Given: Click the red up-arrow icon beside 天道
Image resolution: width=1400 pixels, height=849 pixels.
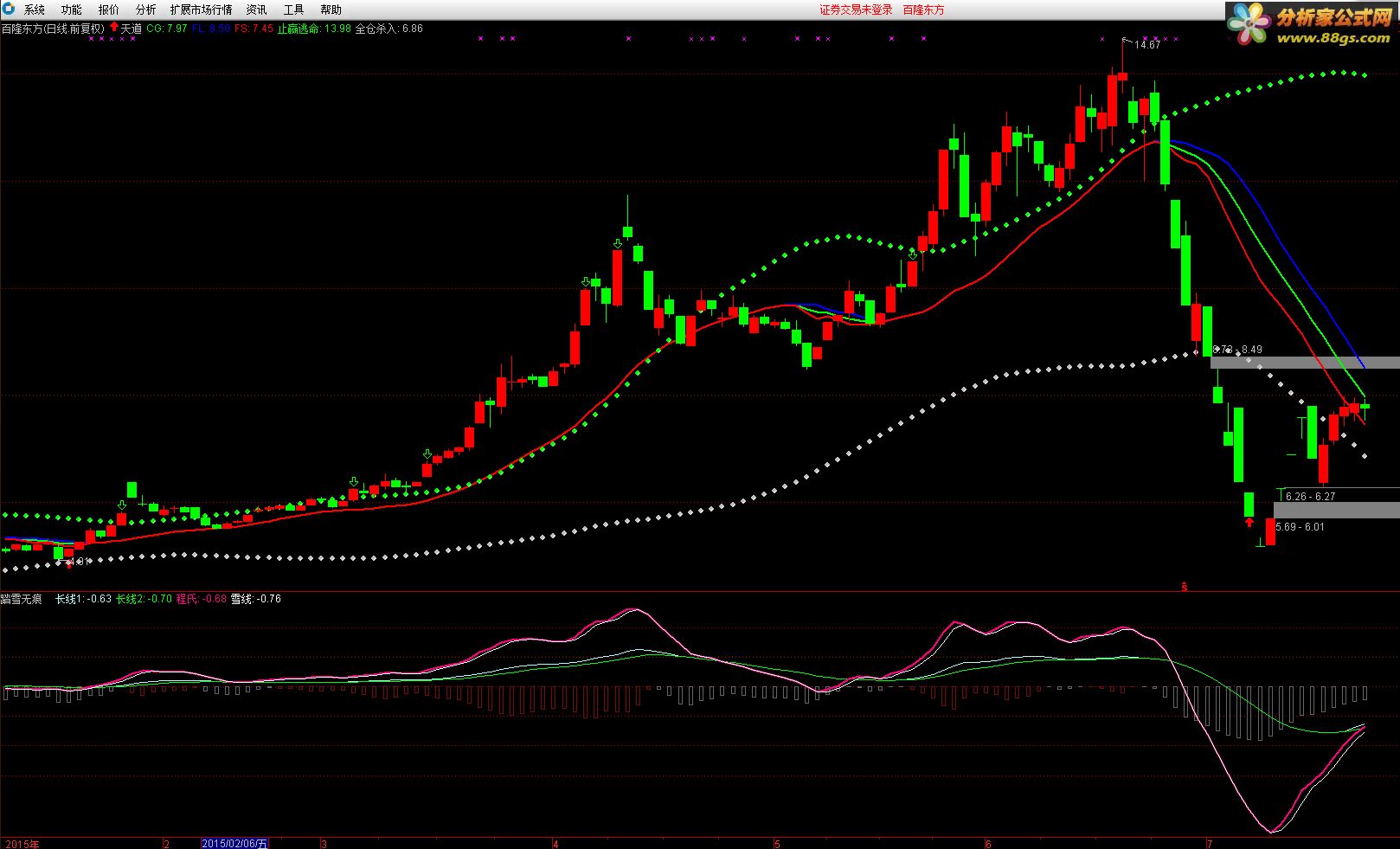Looking at the screenshot, I should (x=113, y=28).
